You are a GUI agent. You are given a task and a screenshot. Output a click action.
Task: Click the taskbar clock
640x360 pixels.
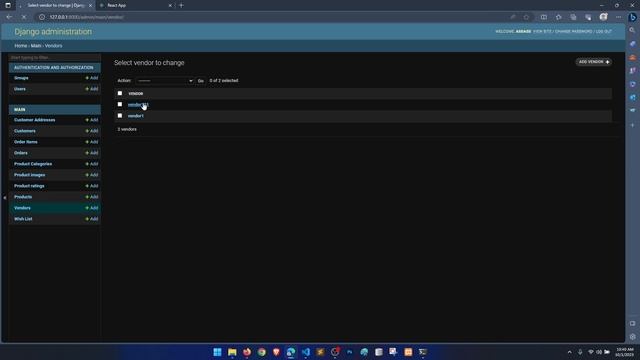(624, 352)
